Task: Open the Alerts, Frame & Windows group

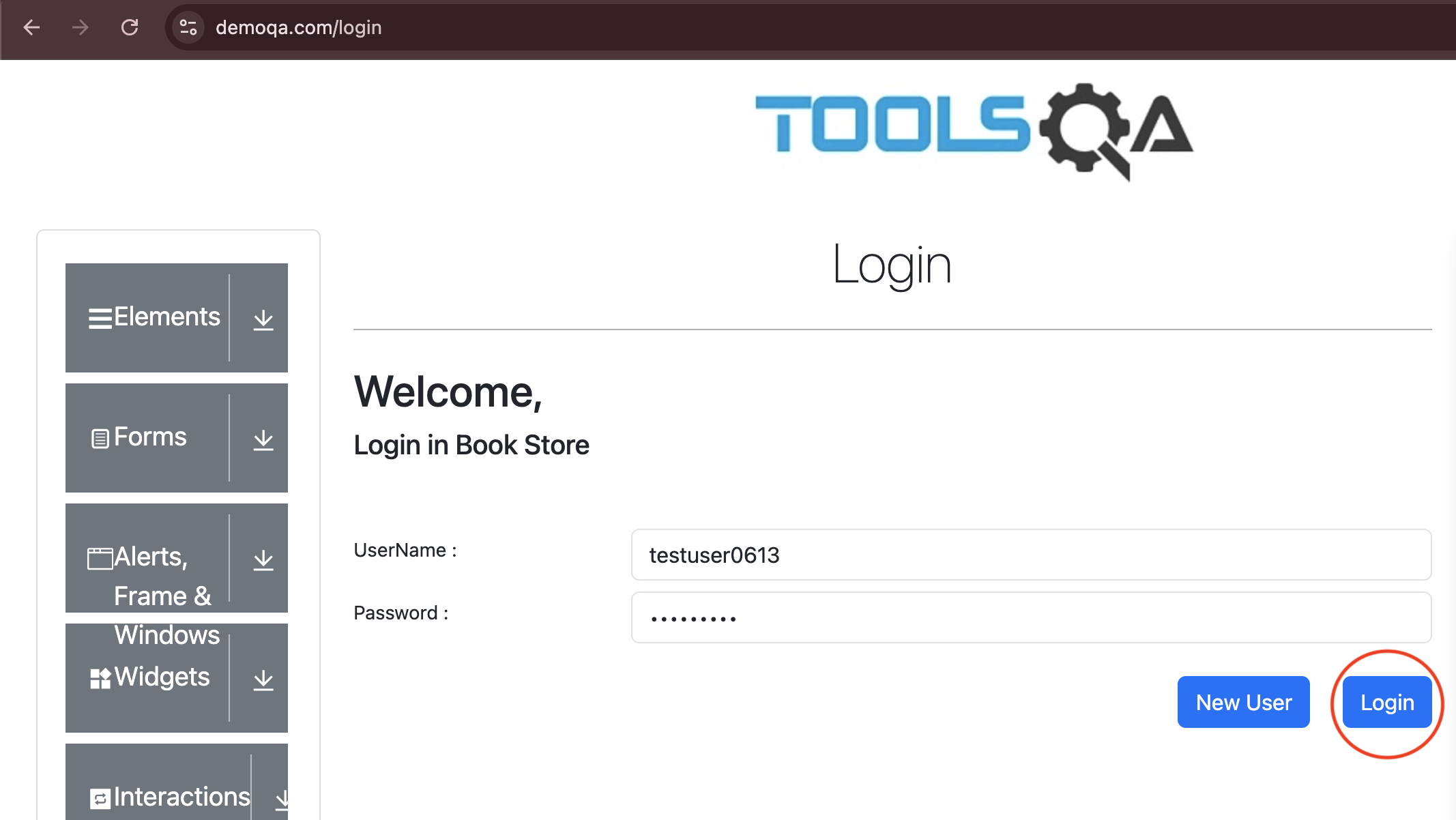Action: (x=177, y=558)
